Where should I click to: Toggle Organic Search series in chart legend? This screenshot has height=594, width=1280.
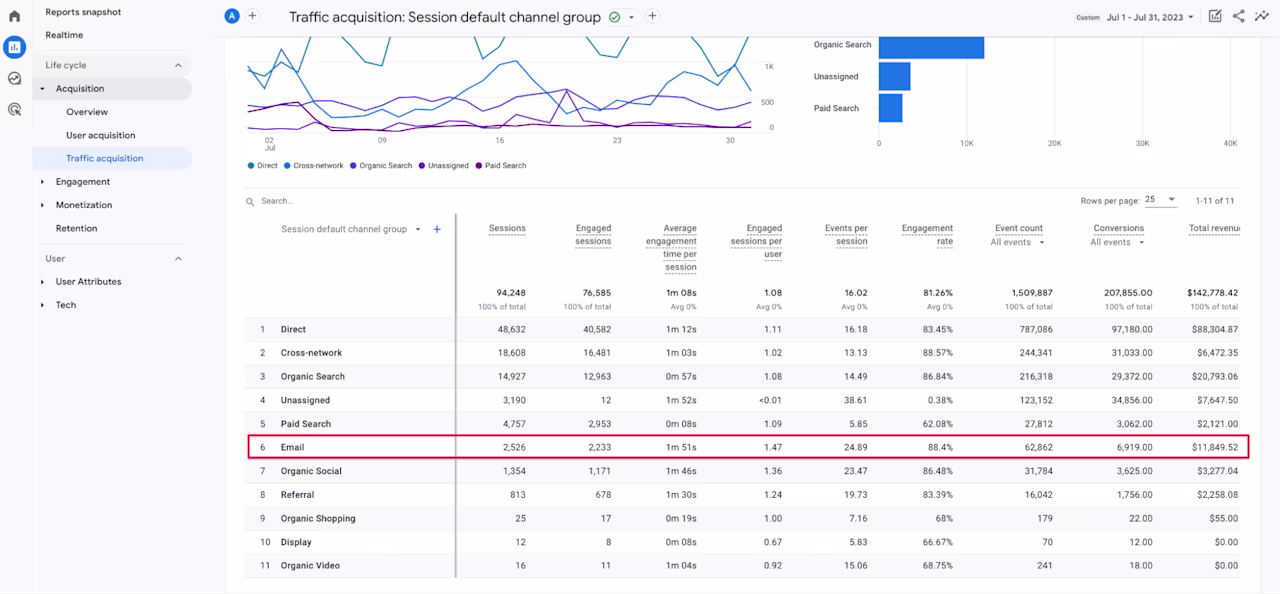380,166
